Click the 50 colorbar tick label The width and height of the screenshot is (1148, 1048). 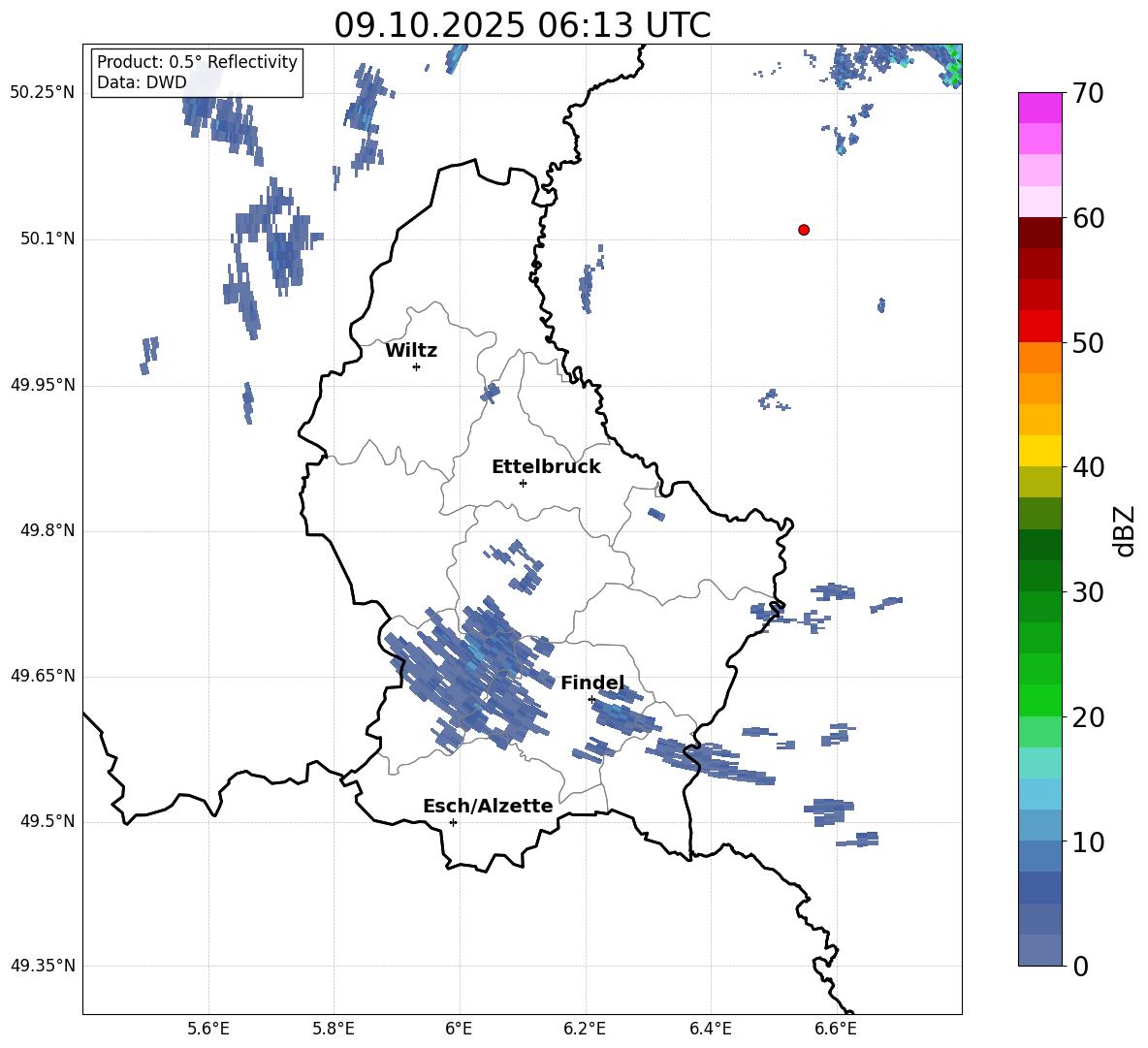(x=1088, y=342)
